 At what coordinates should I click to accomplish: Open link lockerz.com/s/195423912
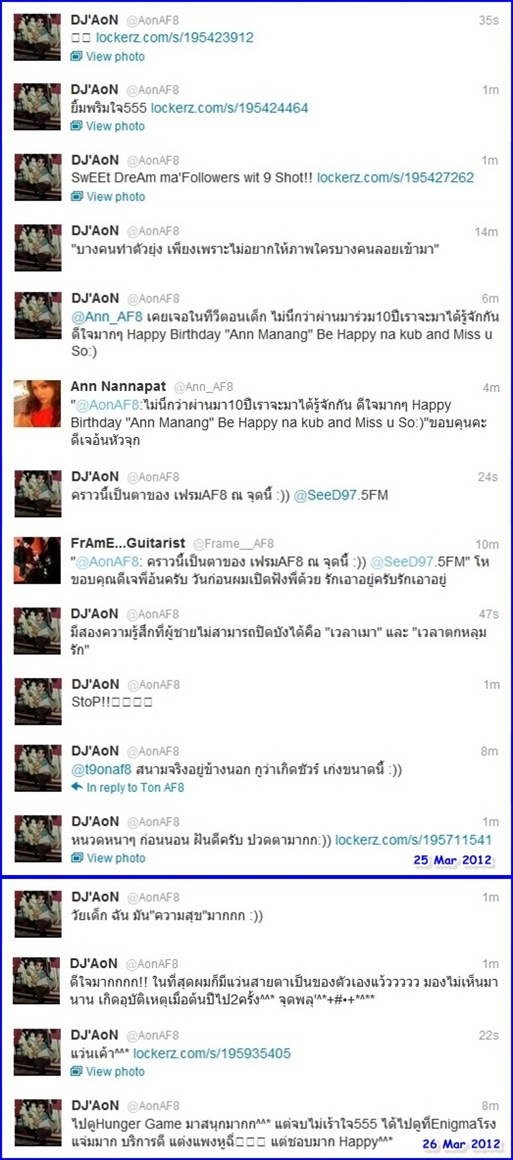click(175, 38)
